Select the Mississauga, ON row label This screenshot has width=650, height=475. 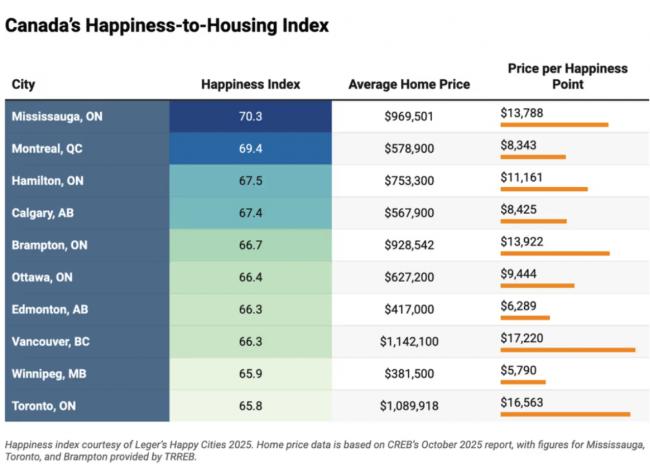coord(56,116)
